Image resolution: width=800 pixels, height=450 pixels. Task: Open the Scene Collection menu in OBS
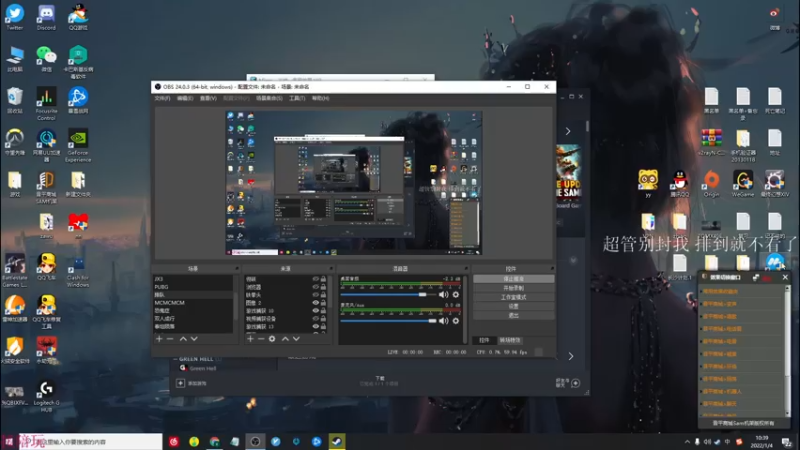coord(269,98)
